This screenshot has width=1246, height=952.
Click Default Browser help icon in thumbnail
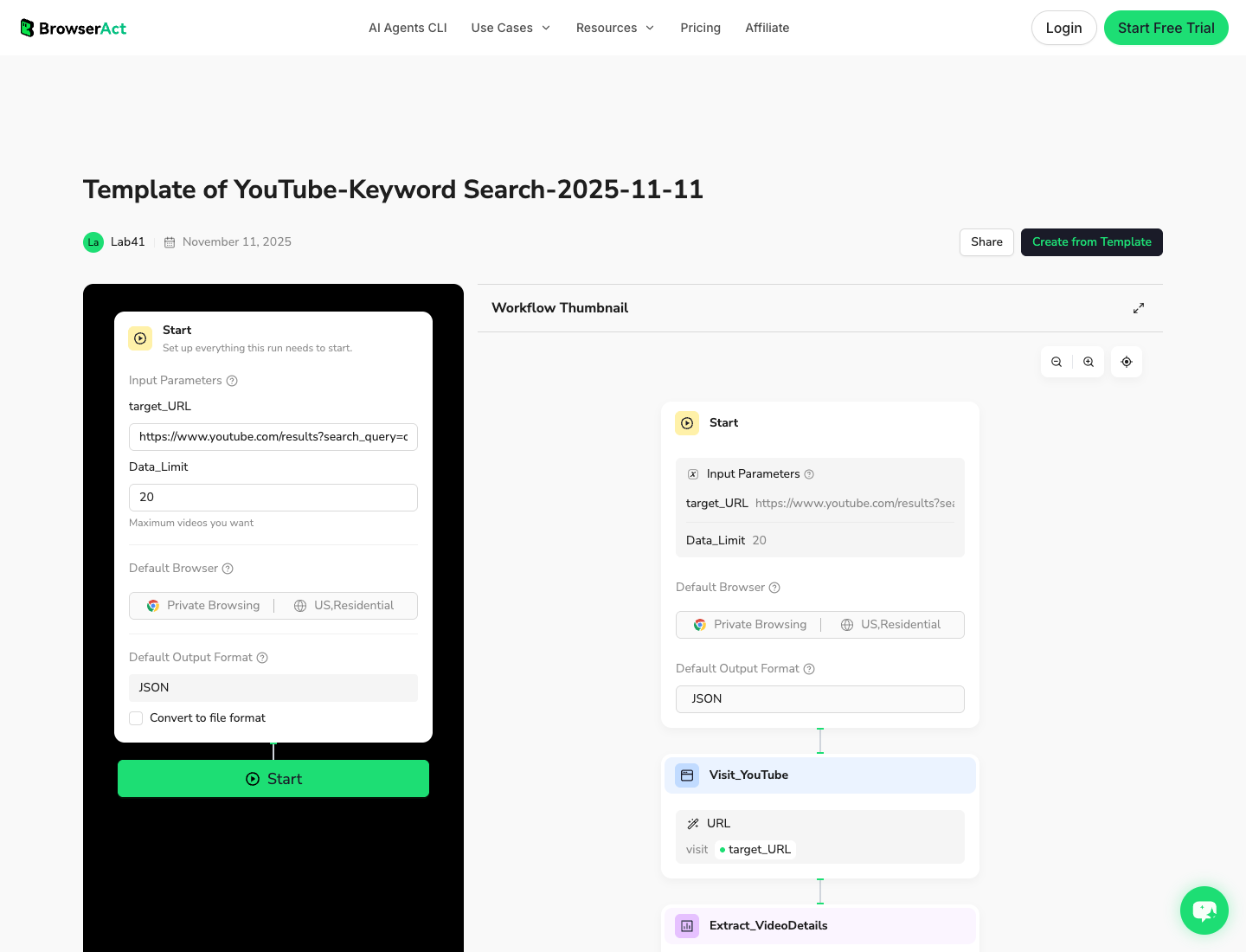(x=774, y=588)
